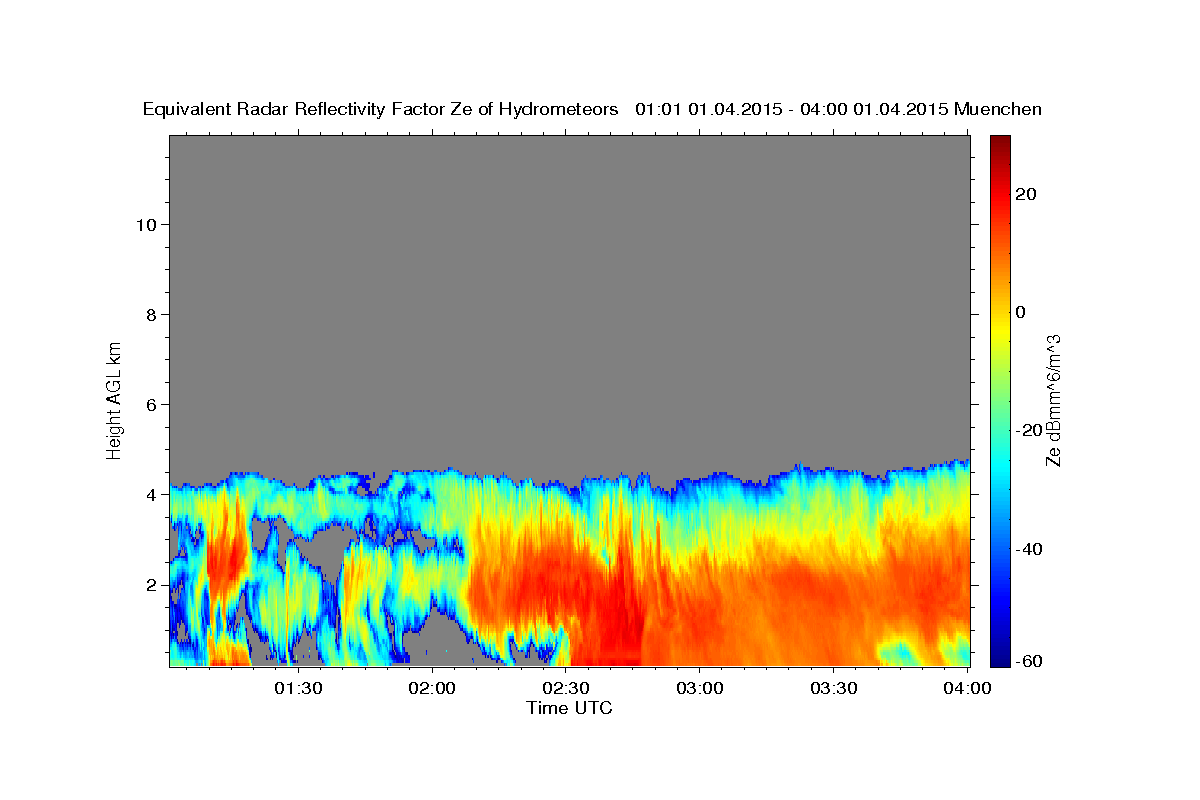The width and height of the screenshot is (1200, 800).
Task: Click the height tick label '8'
Action: [149, 314]
